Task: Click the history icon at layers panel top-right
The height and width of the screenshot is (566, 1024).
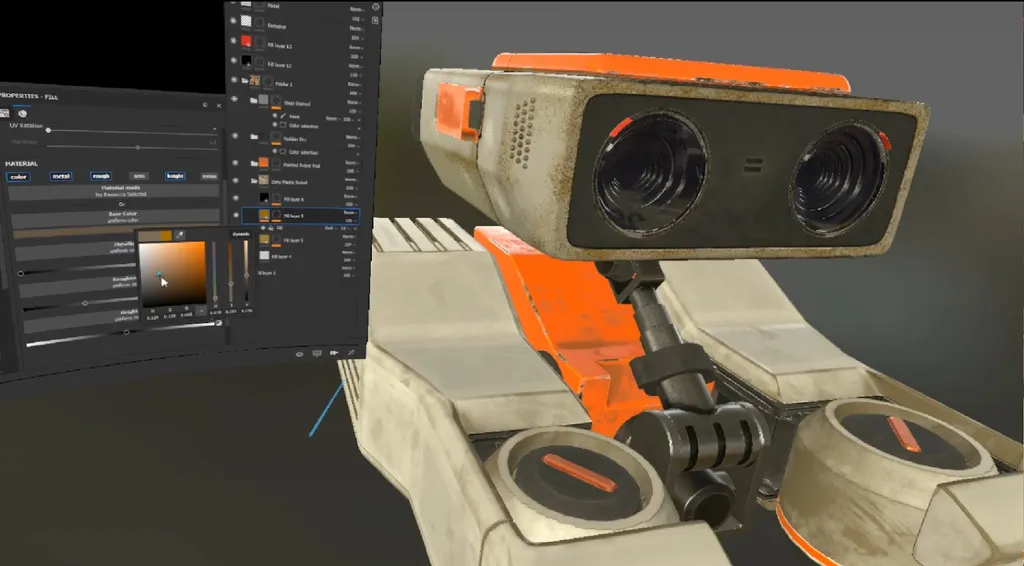Action: tap(375, 7)
